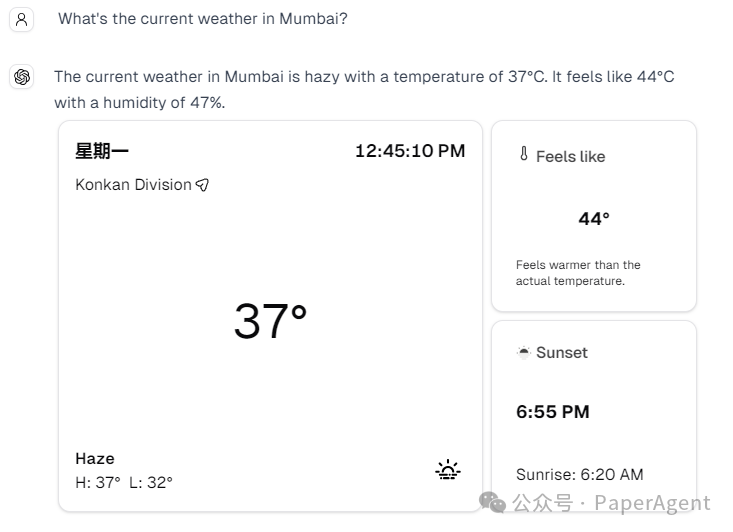Select the Konkan Division location label
Image resolution: width=733 pixels, height=532 pixels.
133,185
